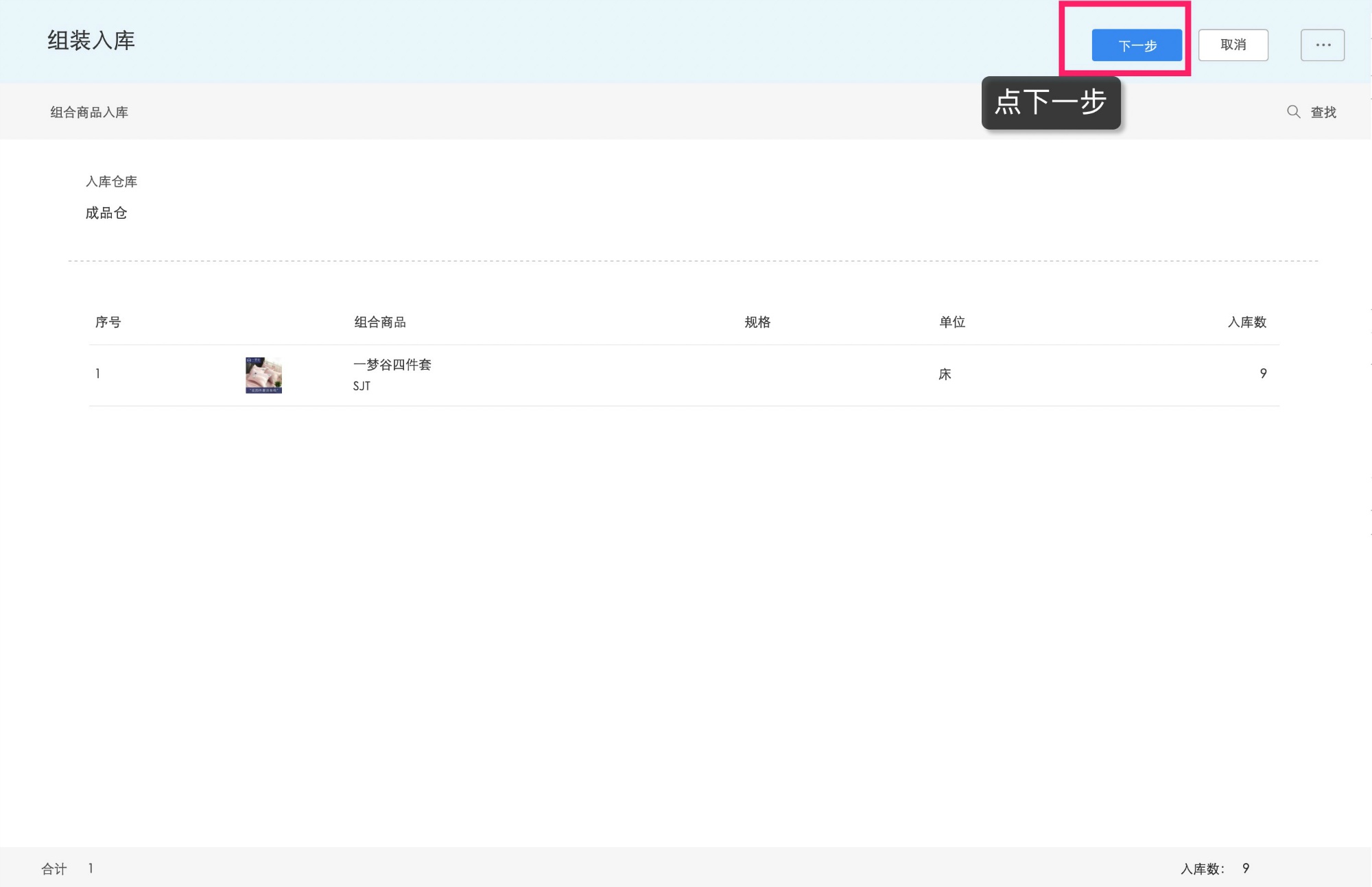Click the 组装入库 page title
The height and width of the screenshot is (887, 1372).
[91, 41]
